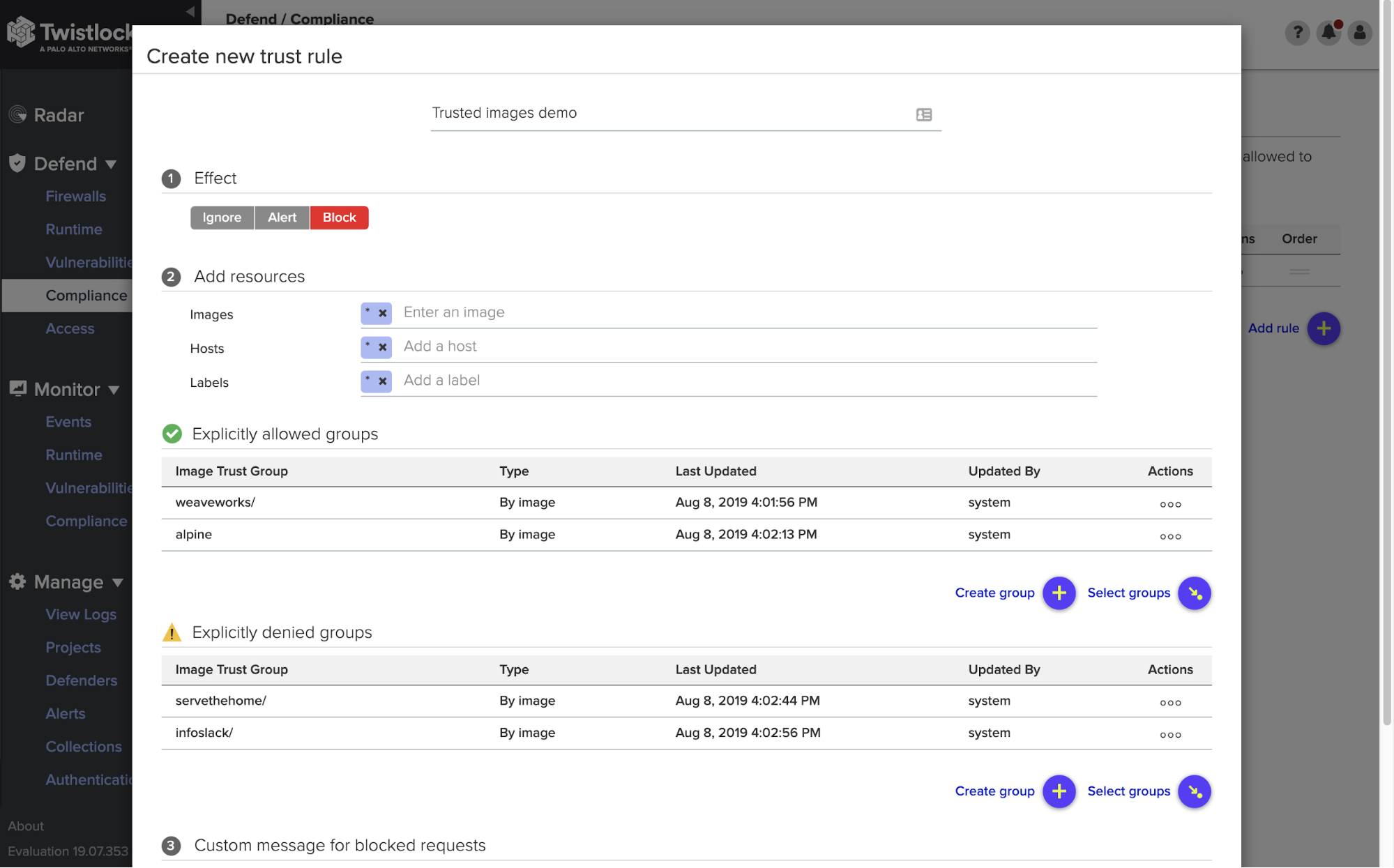Set effect to Block
The image size is (1394, 868).
tap(339, 218)
